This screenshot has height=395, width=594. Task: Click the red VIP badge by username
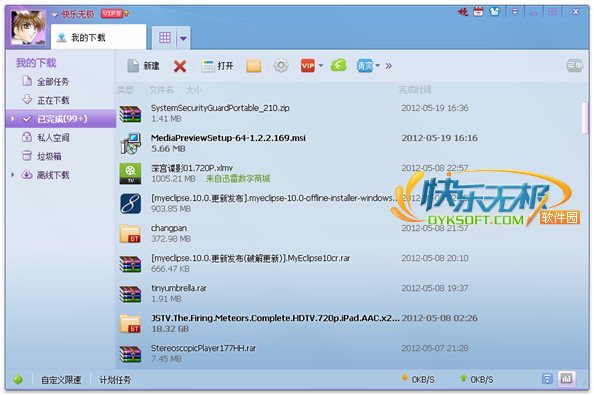[x=112, y=14]
